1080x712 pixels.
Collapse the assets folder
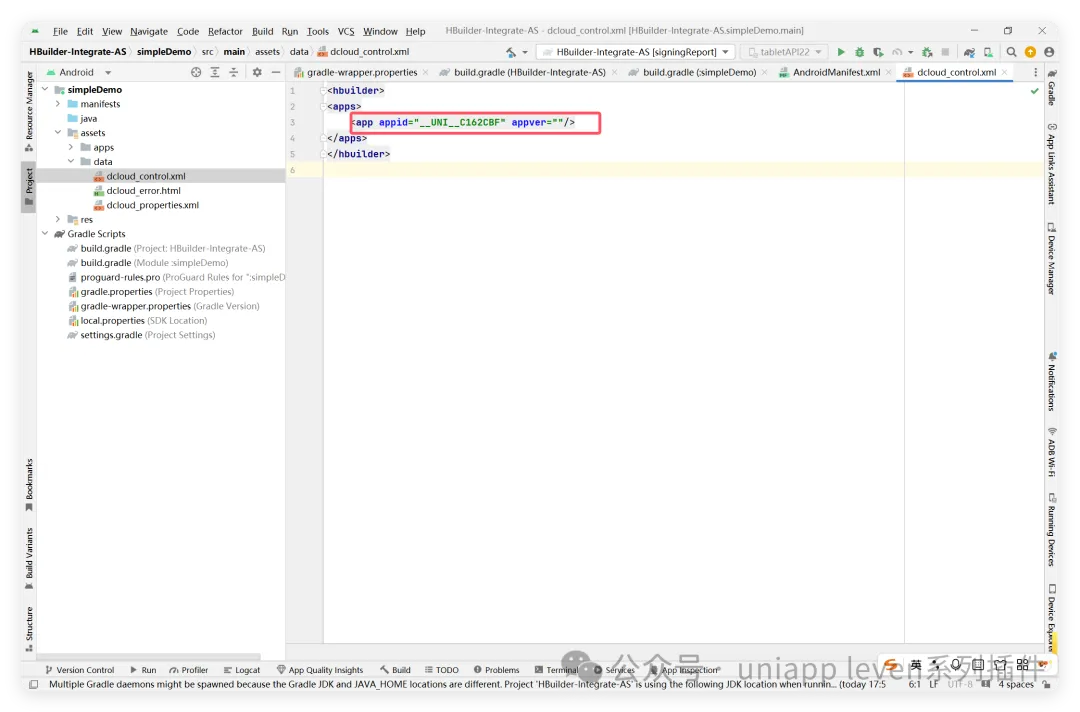coord(58,133)
